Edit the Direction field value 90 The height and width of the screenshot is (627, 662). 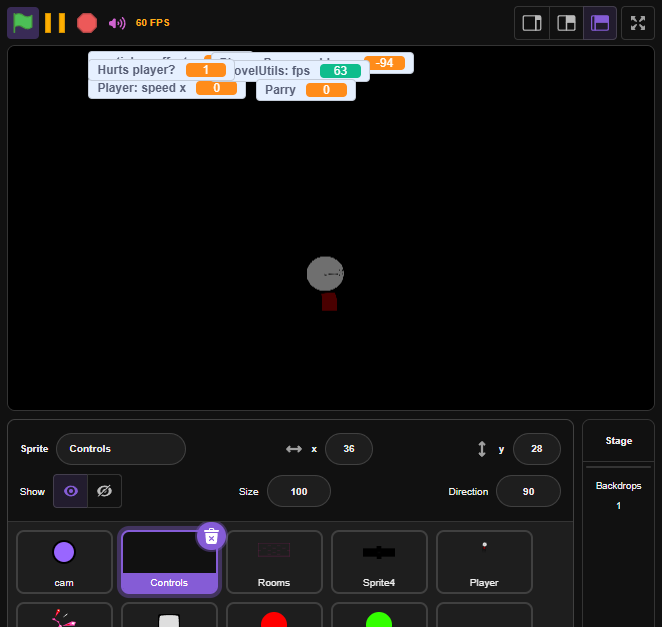pyautogui.click(x=528, y=491)
